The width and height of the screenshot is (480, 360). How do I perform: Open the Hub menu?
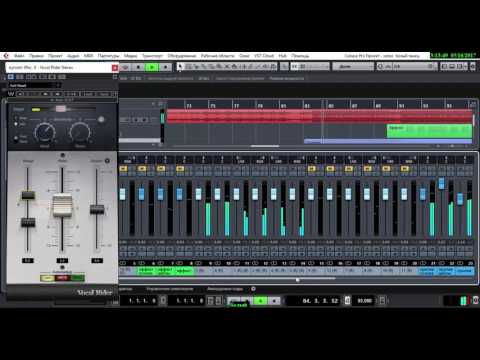pyautogui.click(x=283, y=56)
